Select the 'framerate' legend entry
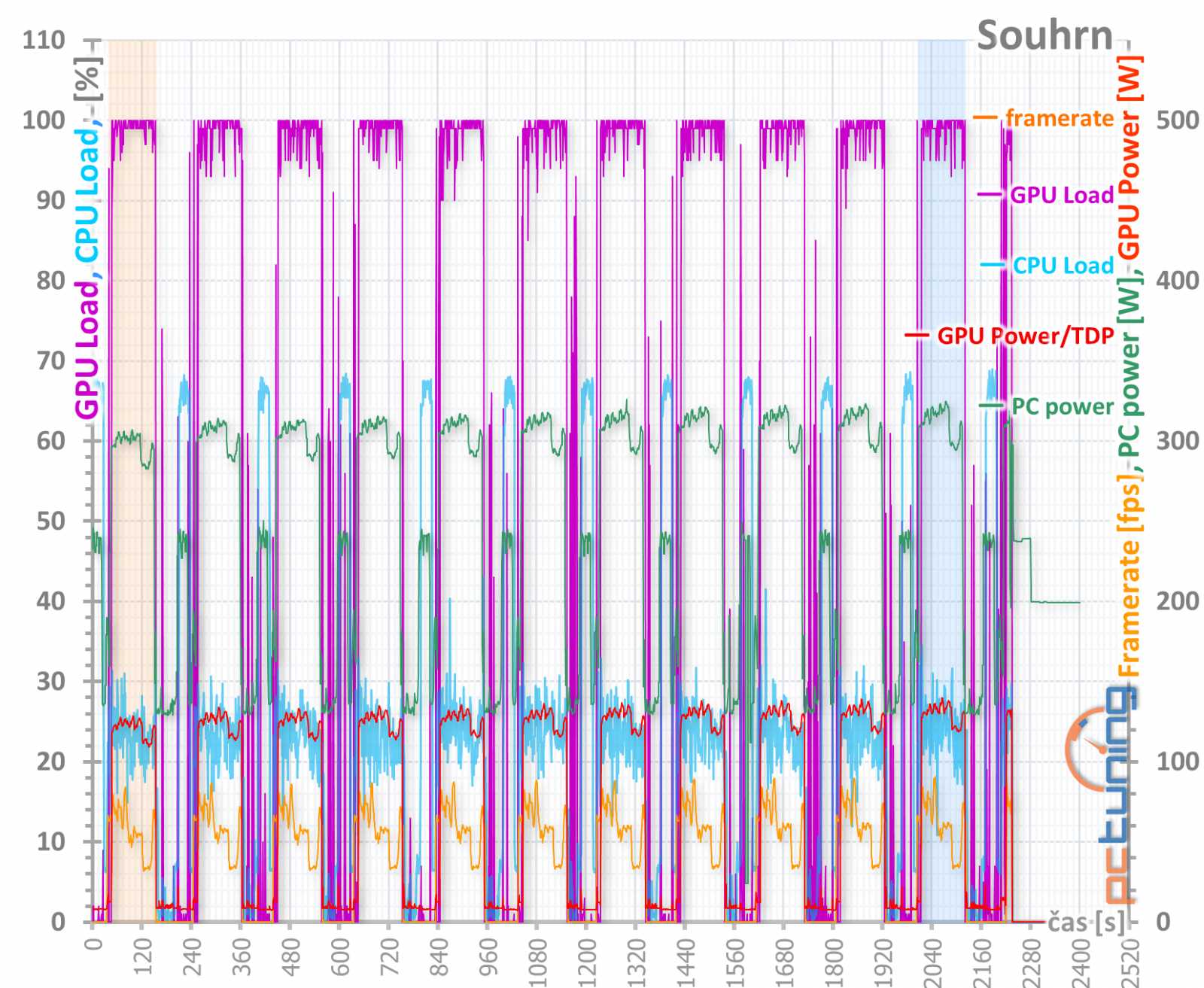1204x988 pixels. point(1060,118)
